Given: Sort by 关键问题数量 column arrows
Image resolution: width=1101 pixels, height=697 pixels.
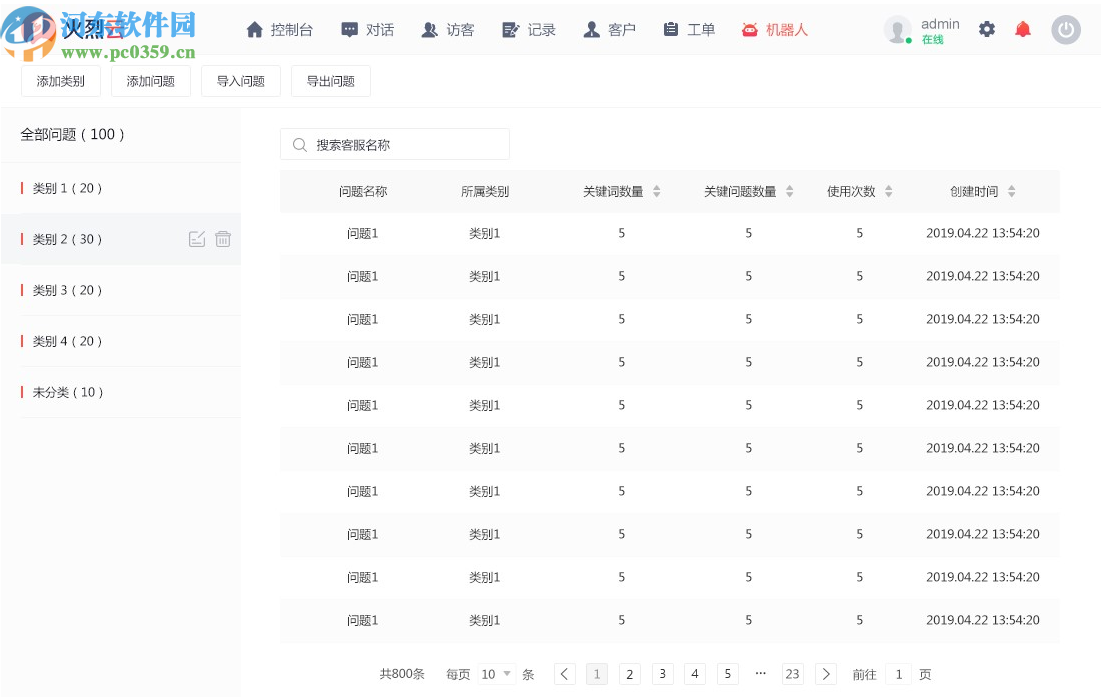Looking at the screenshot, I should pos(789,191).
